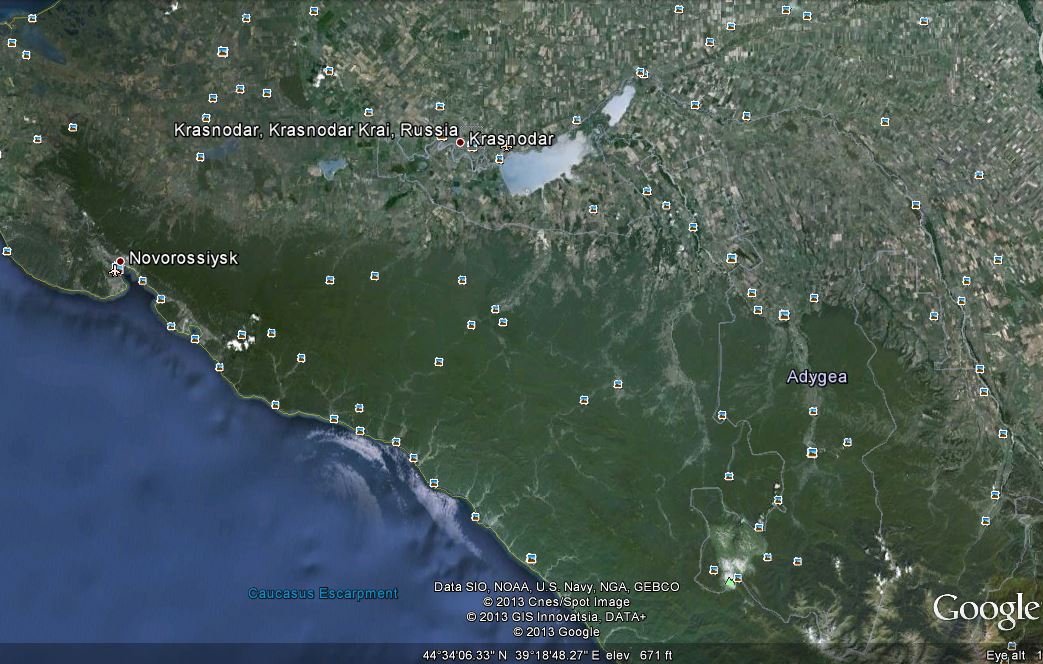Click the 'Data SIO, NOAA, U.S. Navy, NGA, GEBCO' text
1043x664 pixels.
pyautogui.click(x=557, y=587)
